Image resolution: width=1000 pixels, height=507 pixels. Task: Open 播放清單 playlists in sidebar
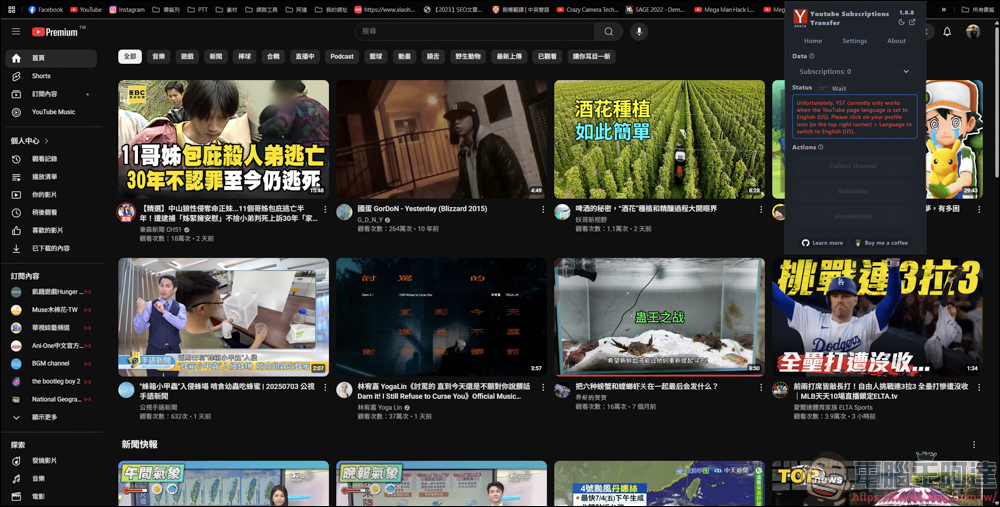coord(51,177)
